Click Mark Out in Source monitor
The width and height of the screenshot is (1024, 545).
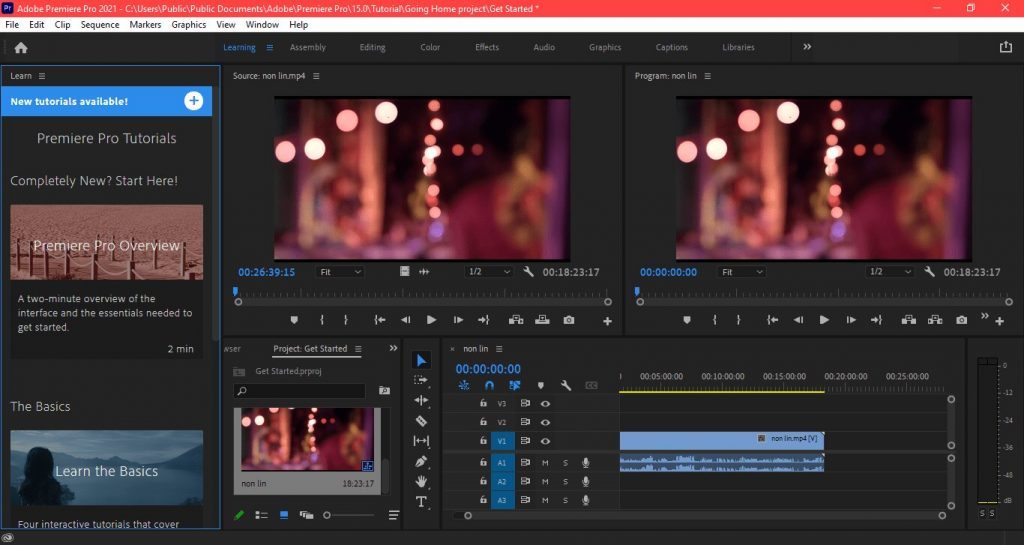click(x=345, y=320)
